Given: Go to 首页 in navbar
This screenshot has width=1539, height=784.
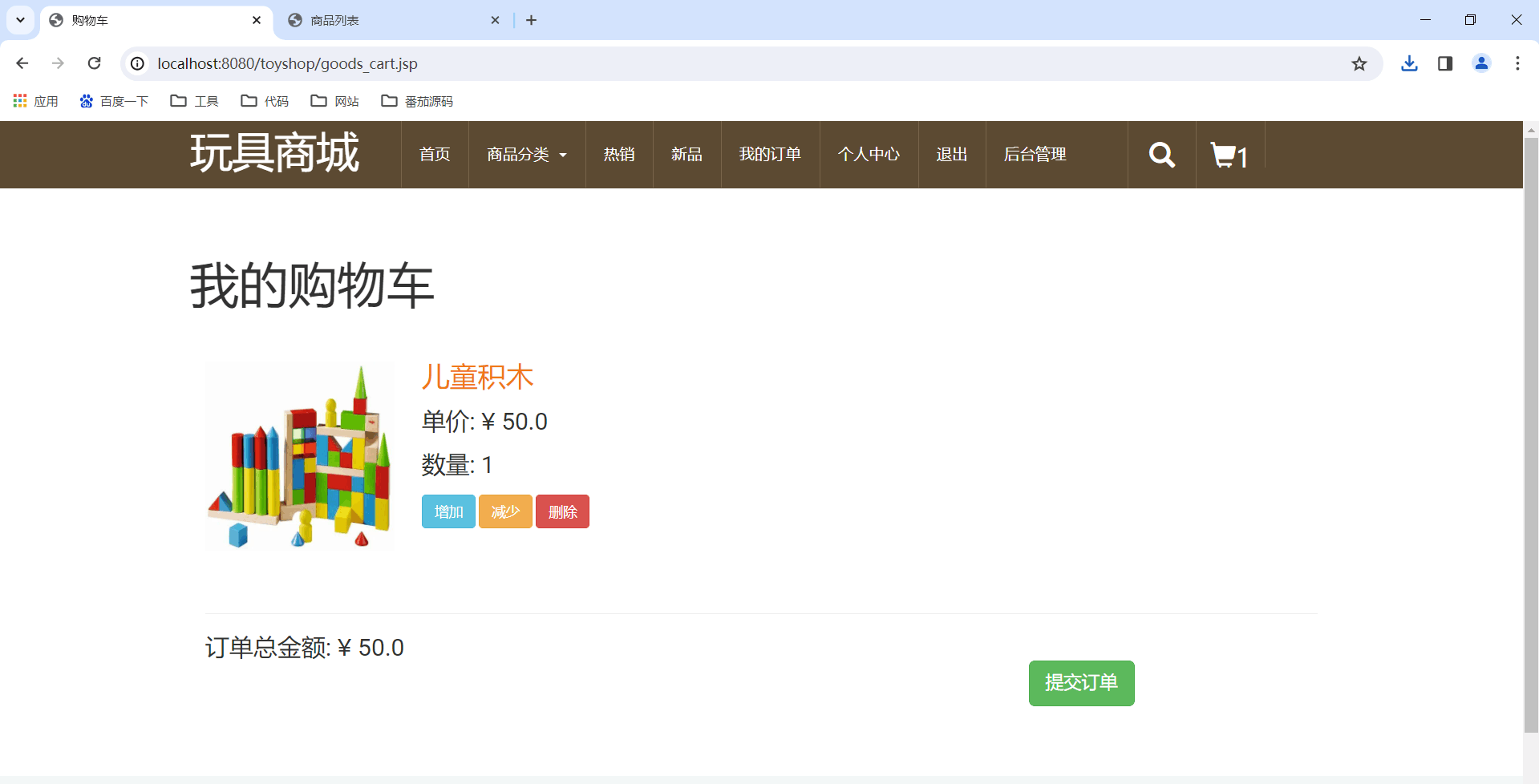Looking at the screenshot, I should pyautogui.click(x=435, y=155).
